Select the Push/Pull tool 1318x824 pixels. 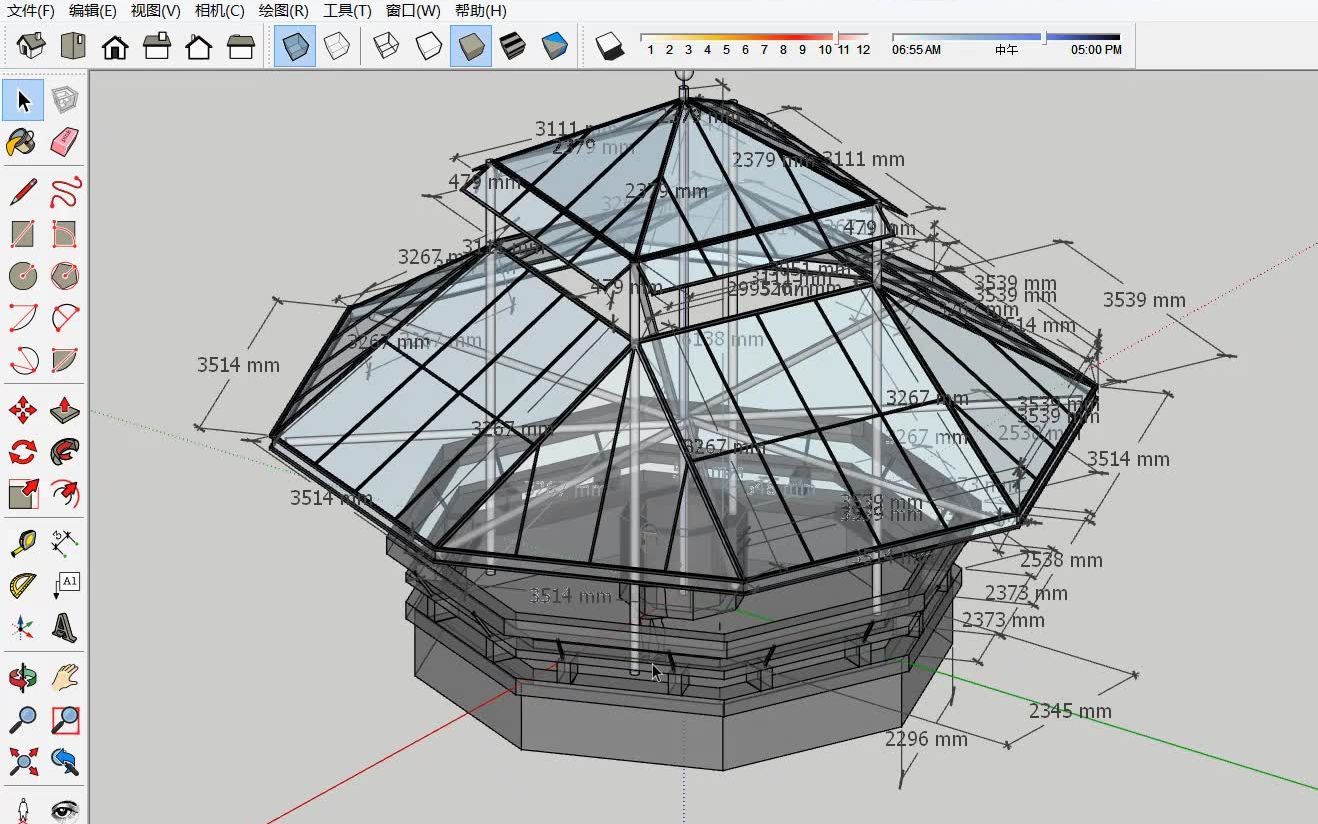pos(65,409)
